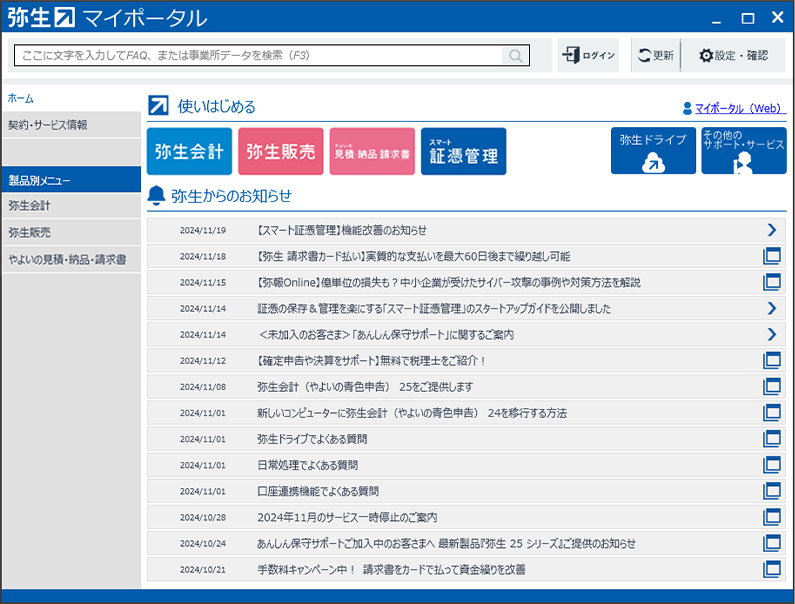The image size is (795, 604).
Task: Open window icon for 日常処理でよくある質問
Action: pos(772,465)
